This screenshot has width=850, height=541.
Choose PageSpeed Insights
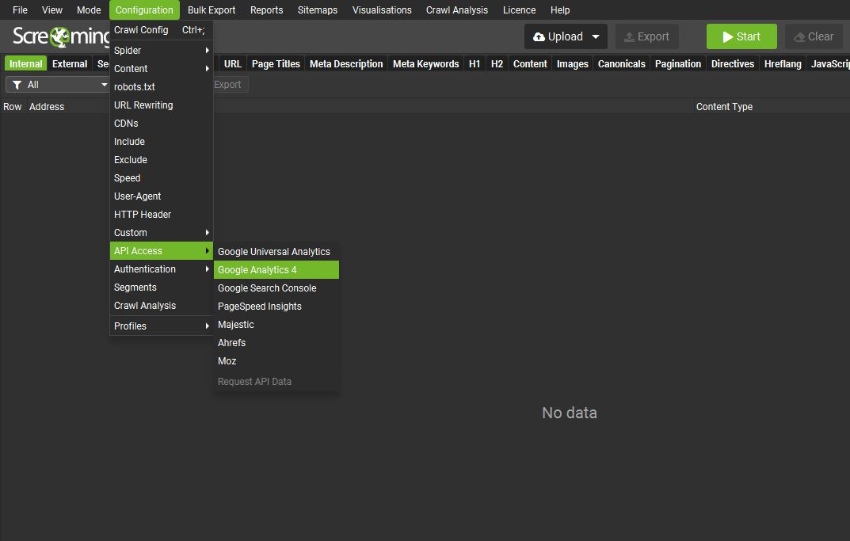point(276,306)
